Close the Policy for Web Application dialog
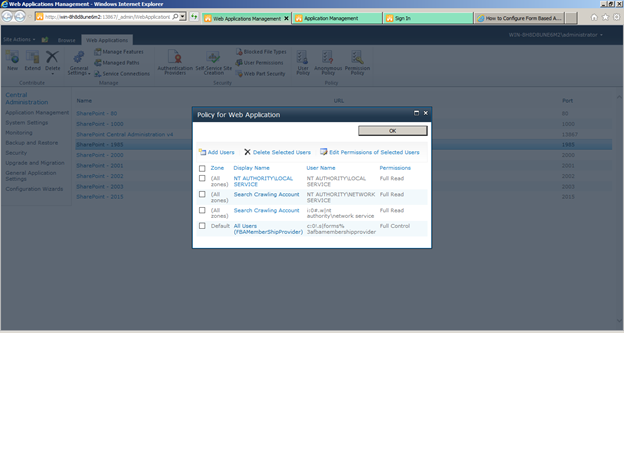 click(425, 113)
